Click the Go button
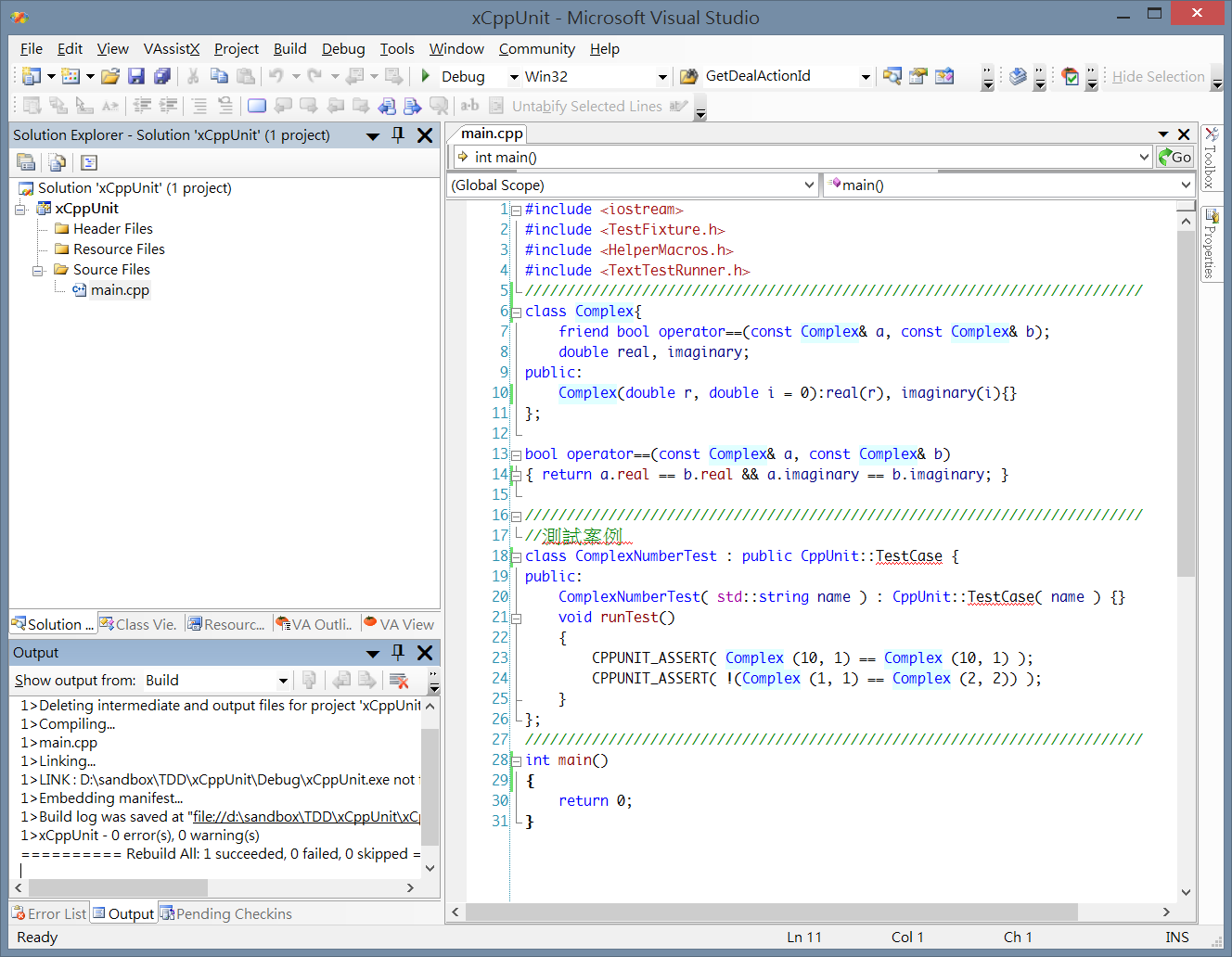This screenshot has height=957, width=1232. point(1174,158)
